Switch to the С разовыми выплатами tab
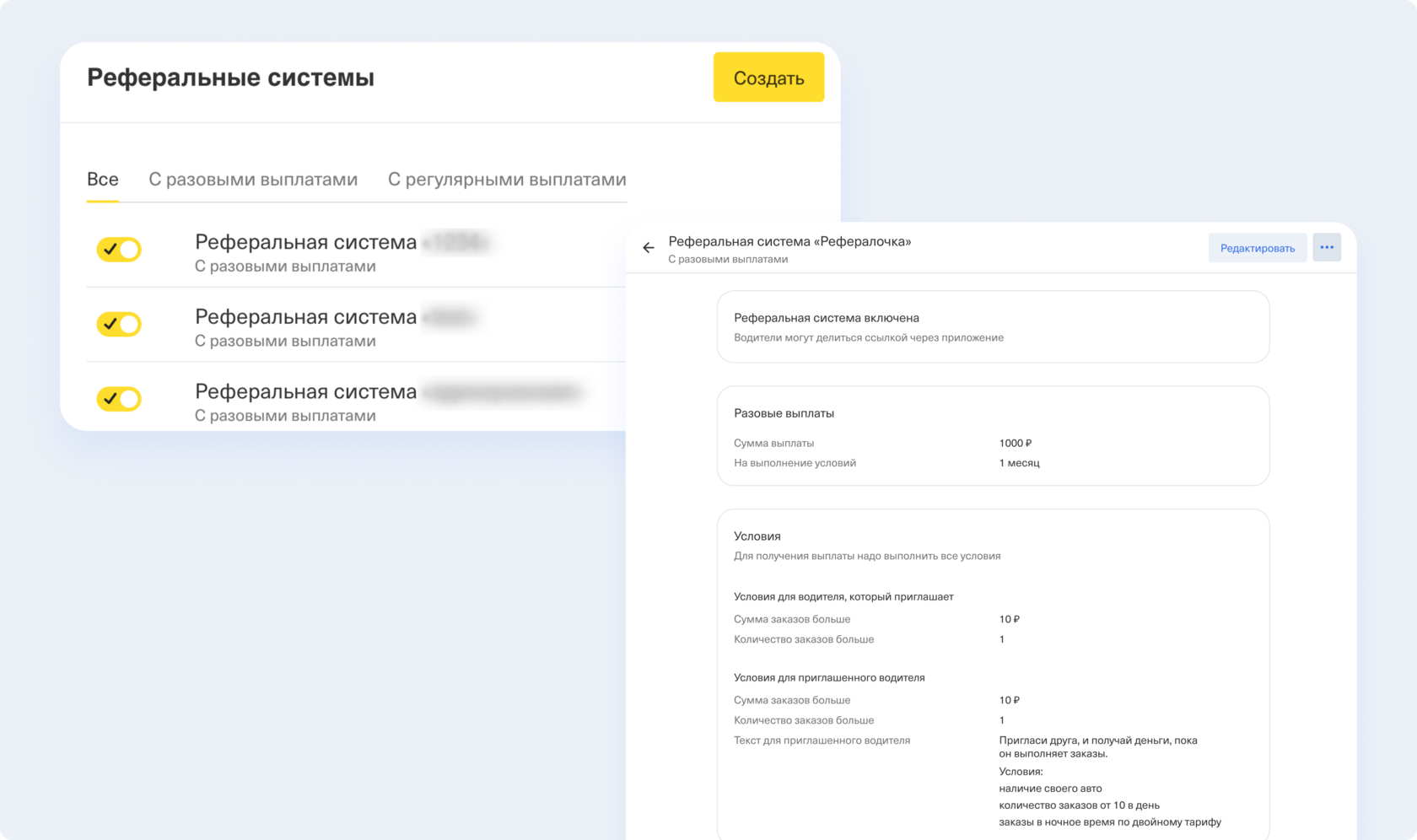The image size is (1417, 840). tap(253, 180)
